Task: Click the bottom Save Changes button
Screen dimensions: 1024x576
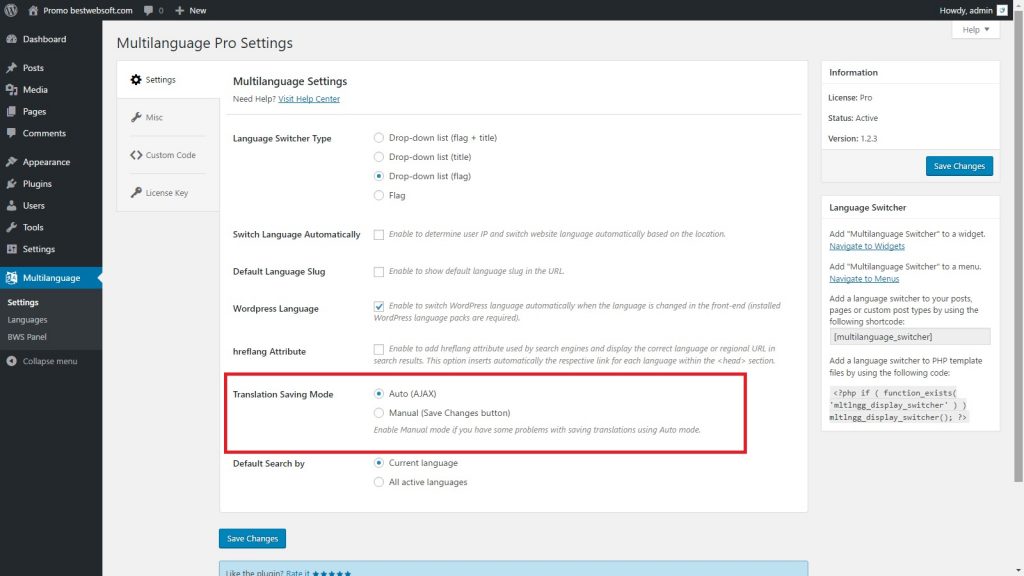Action: (252, 539)
